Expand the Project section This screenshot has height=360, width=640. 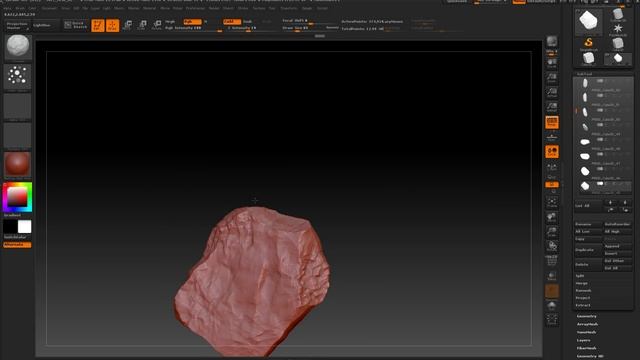(x=583, y=298)
